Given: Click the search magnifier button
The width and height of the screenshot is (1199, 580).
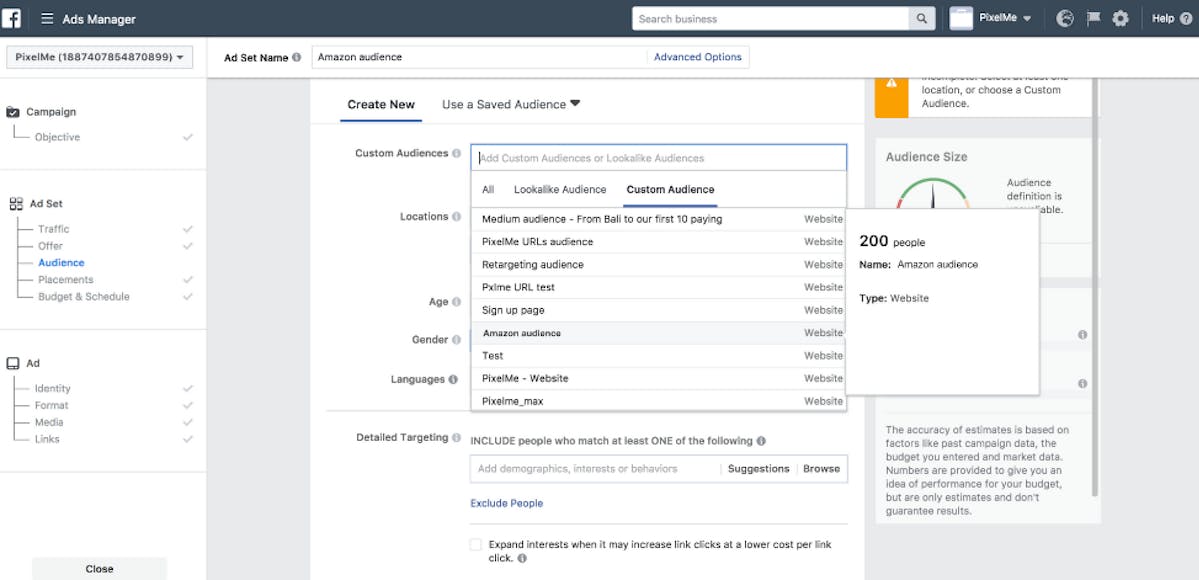Looking at the screenshot, I should pyautogui.click(x=921, y=18).
